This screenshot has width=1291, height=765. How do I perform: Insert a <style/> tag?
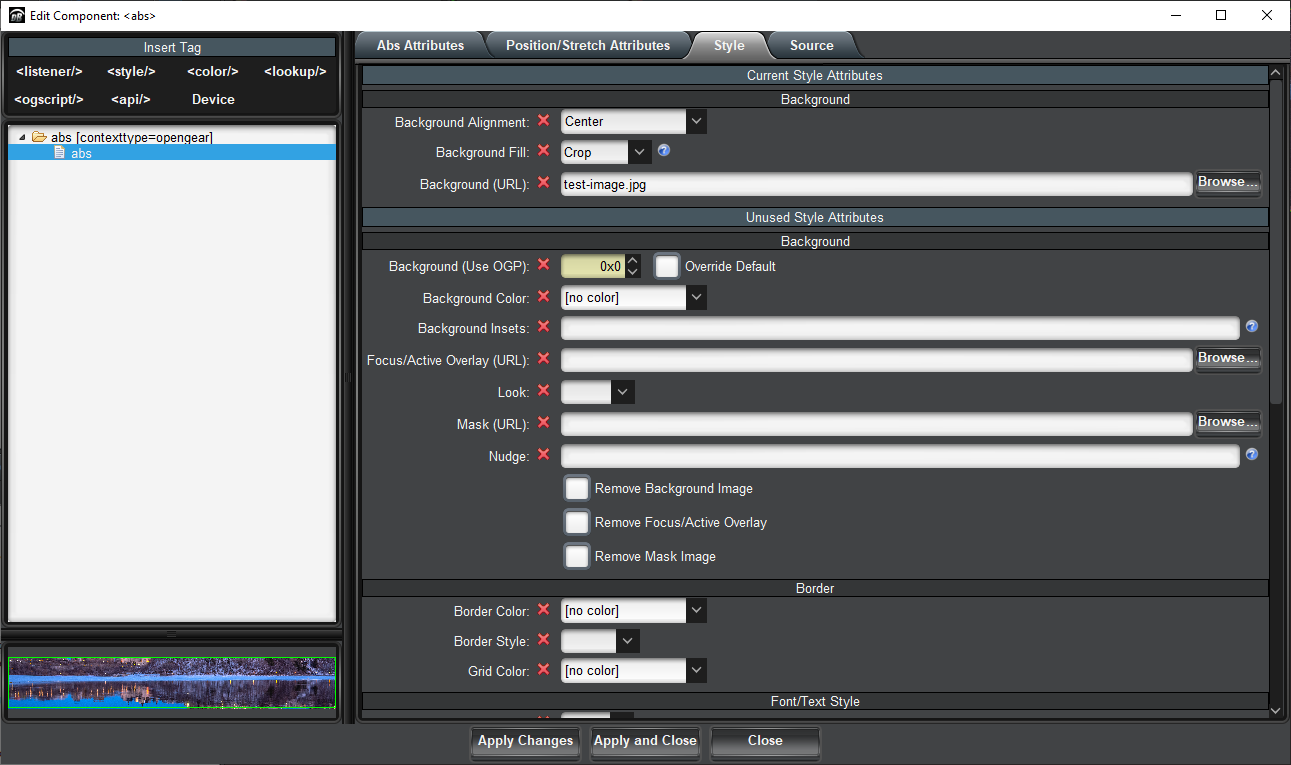click(x=131, y=72)
